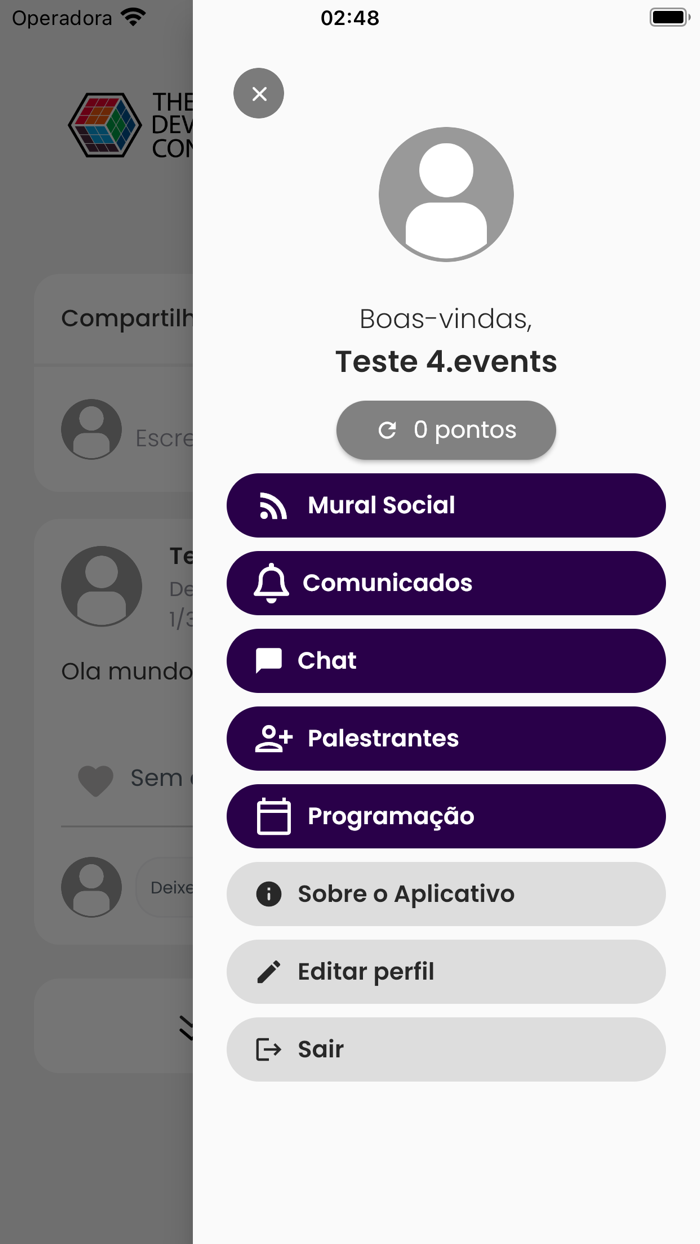
Task: Open Sobre o Aplicativo
Action: tap(445, 894)
